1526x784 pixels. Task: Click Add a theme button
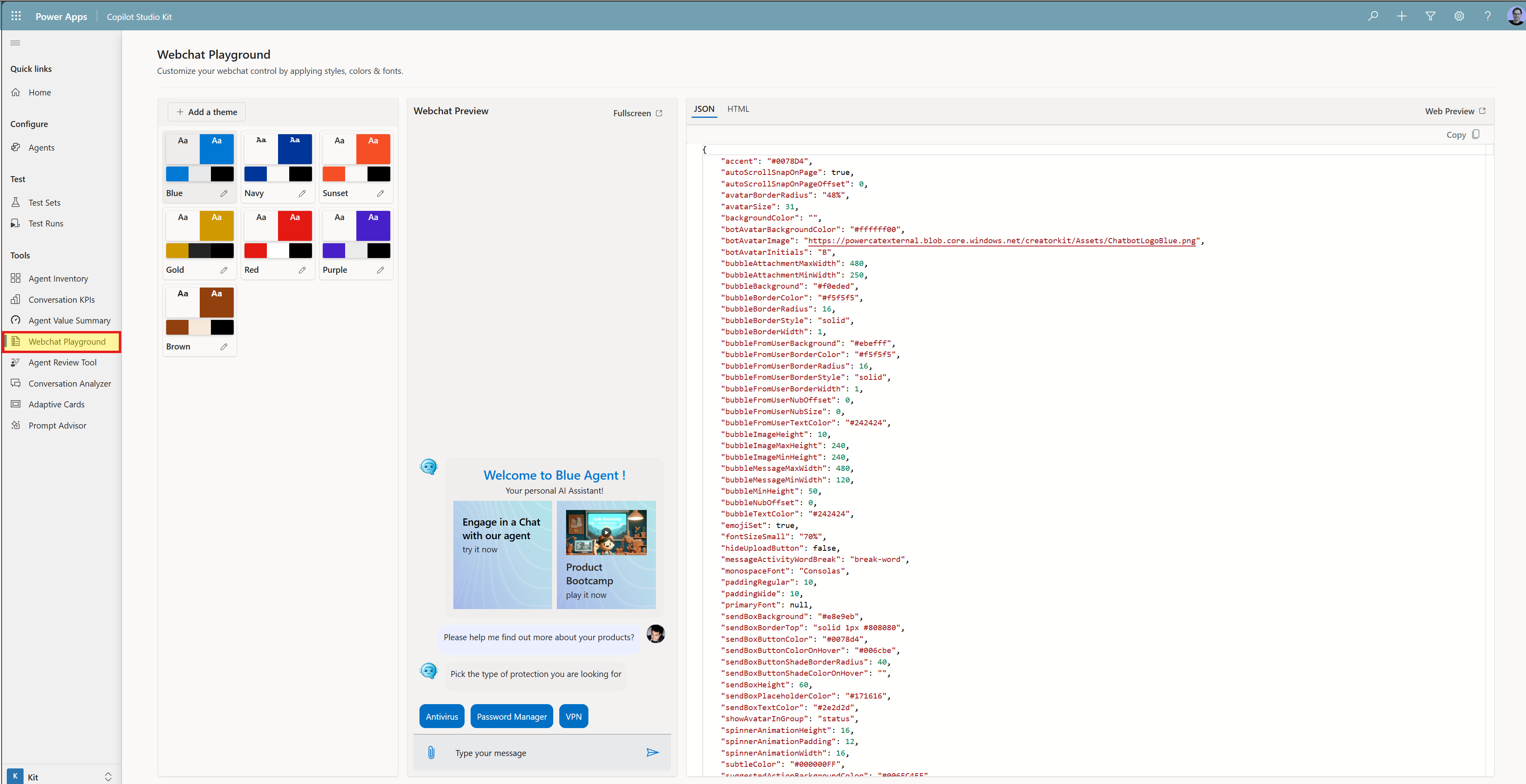(207, 112)
